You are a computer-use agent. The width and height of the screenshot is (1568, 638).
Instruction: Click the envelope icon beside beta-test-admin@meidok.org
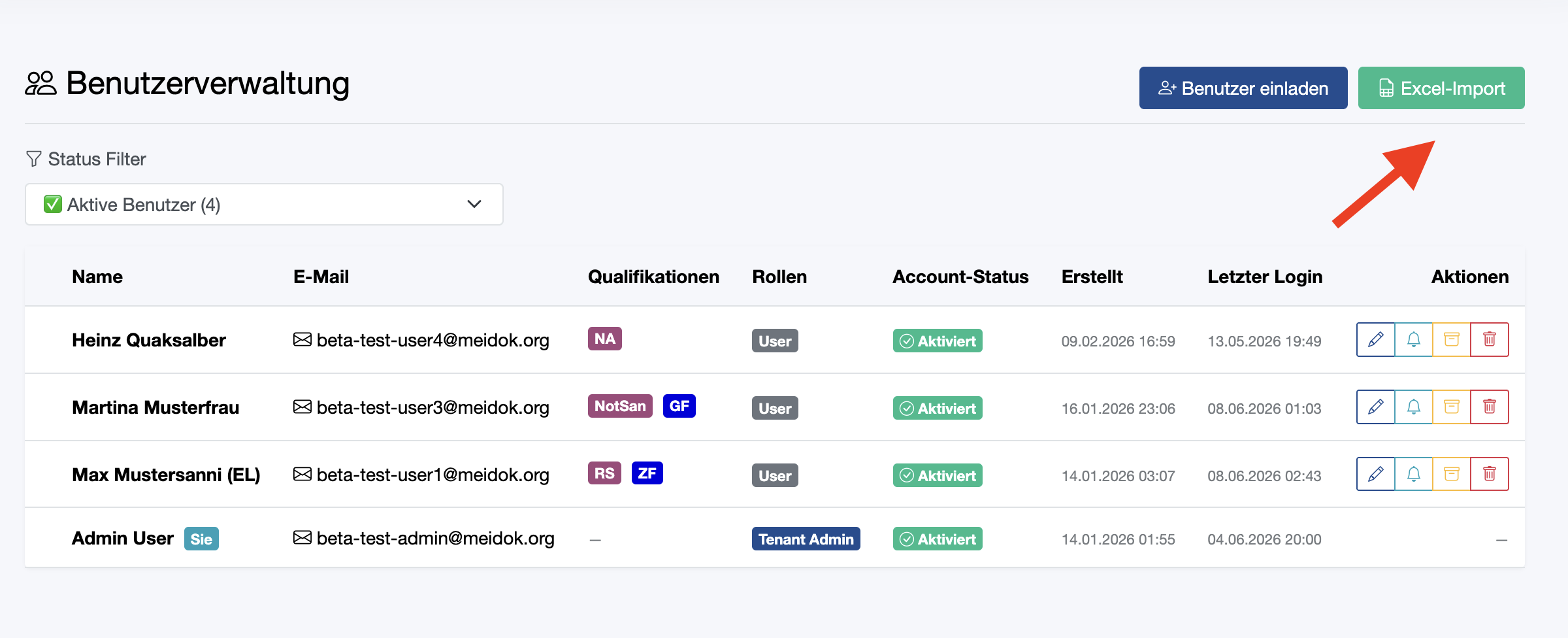[302, 537]
